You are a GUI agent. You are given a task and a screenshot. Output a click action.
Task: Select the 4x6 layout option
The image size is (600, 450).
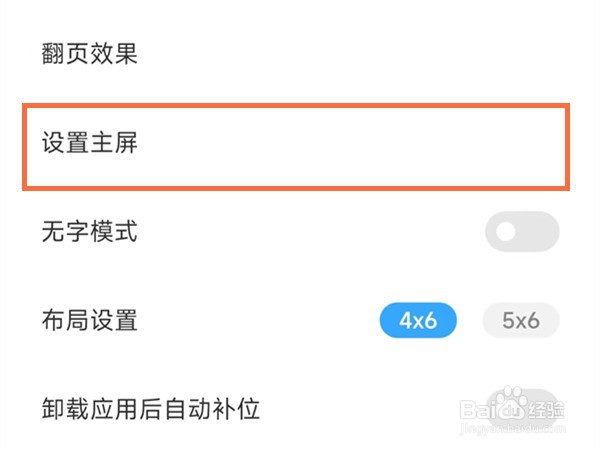pyautogui.click(x=418, y=320)
